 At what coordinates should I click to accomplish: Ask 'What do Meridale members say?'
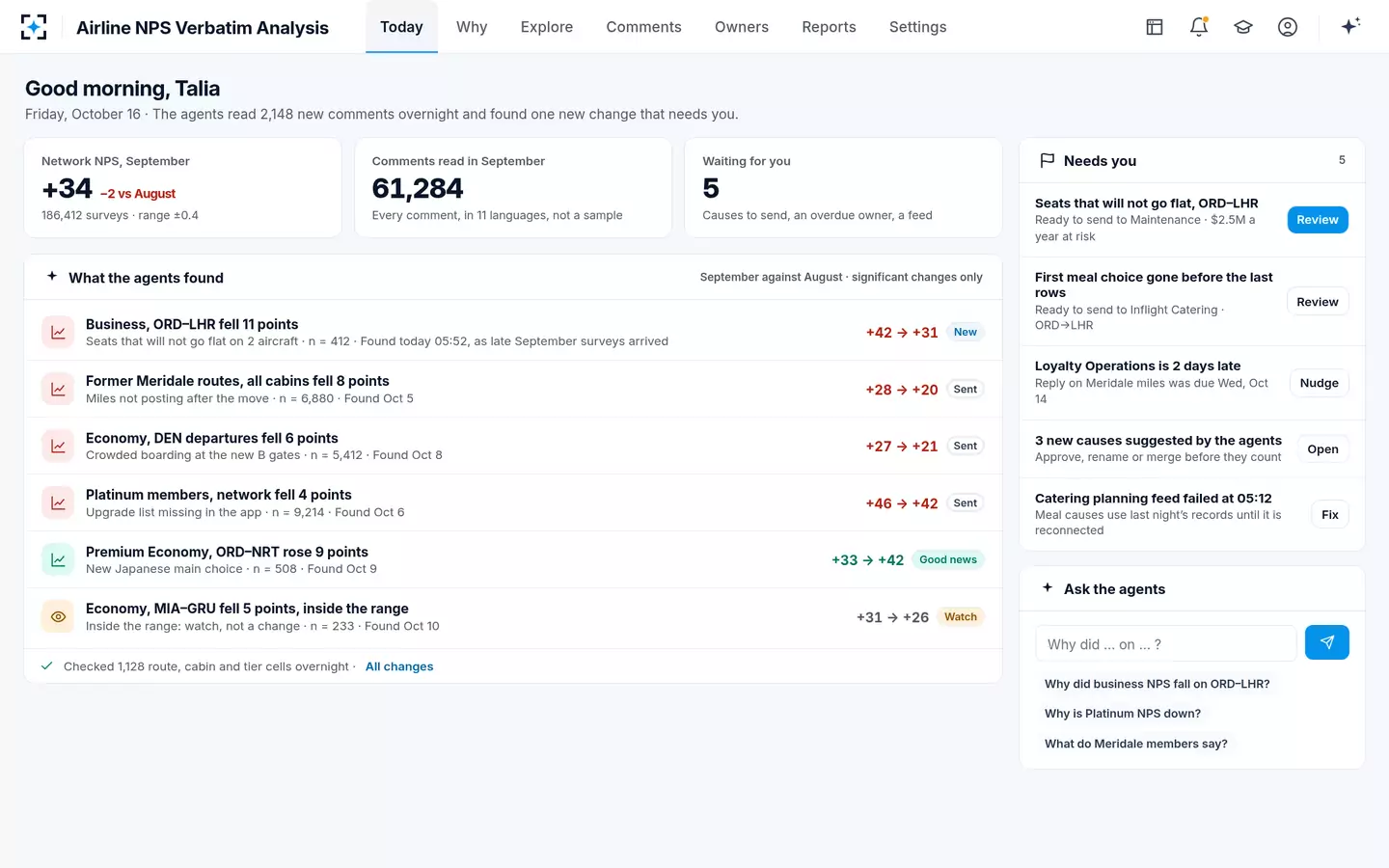coord(1136,744)
